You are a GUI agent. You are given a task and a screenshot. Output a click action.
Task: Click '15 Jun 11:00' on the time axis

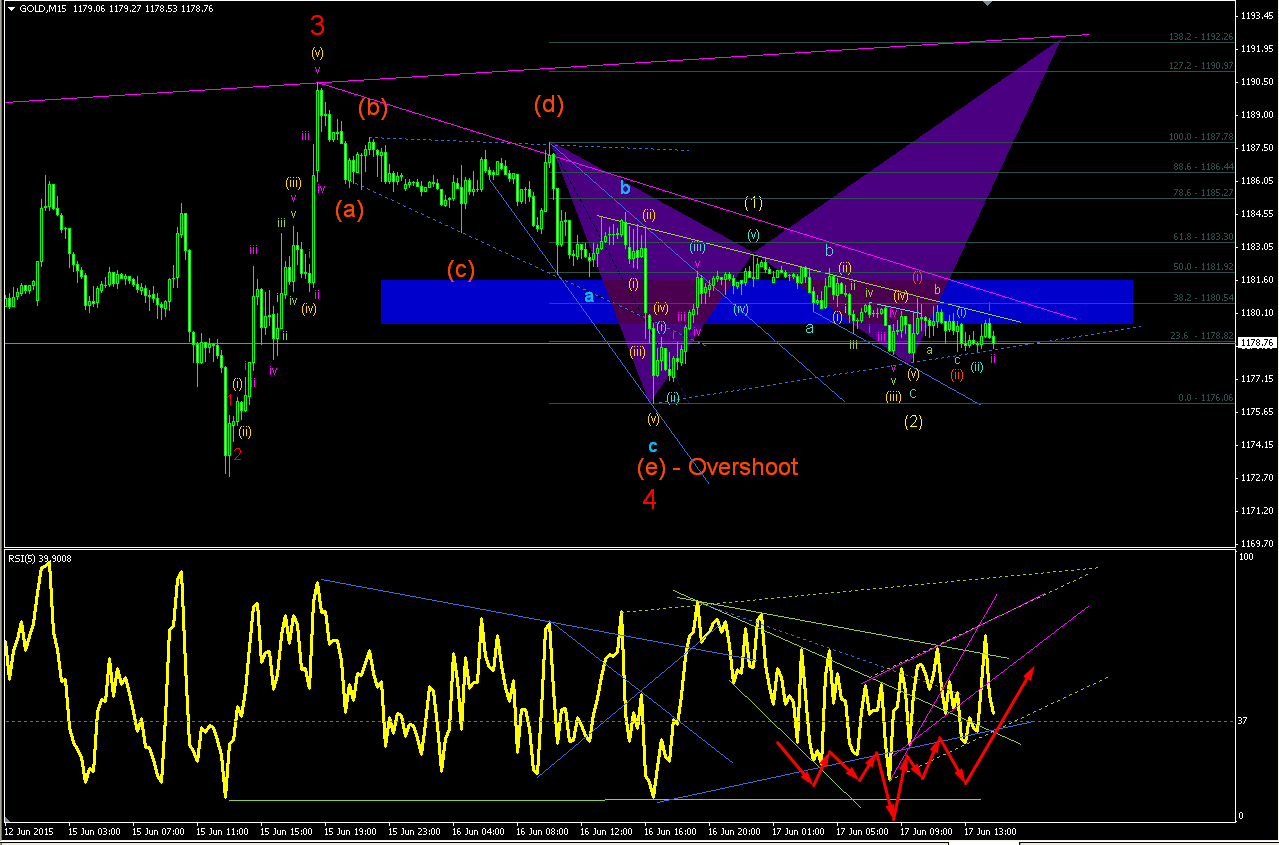[222, 831]
